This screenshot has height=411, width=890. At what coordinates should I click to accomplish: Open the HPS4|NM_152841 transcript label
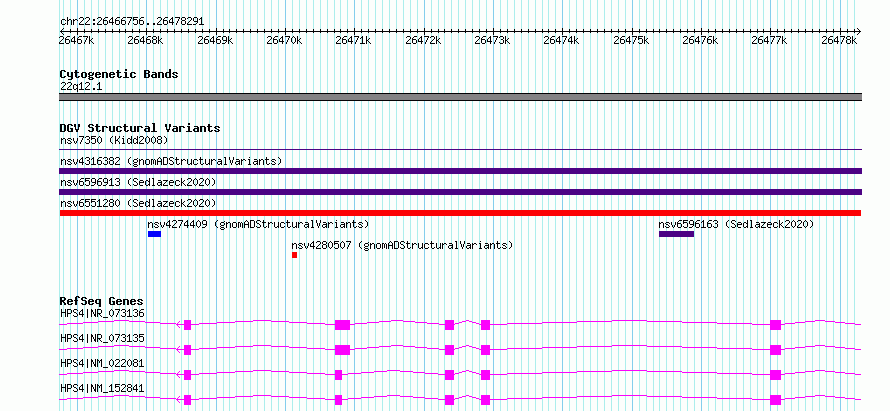point(102,388)
